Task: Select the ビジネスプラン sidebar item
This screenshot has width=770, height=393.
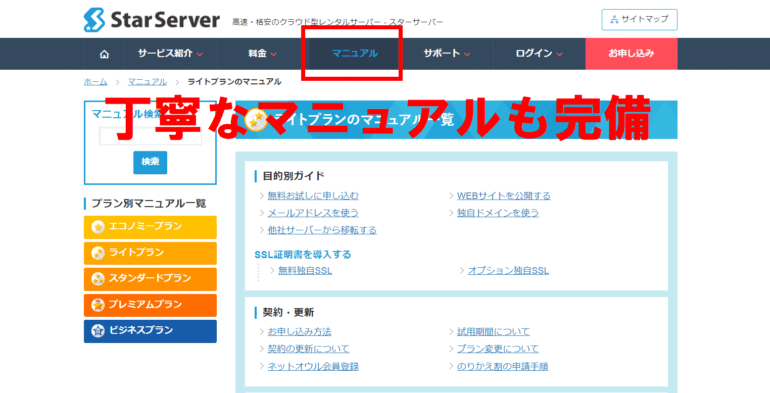Action: coord(150,331)
